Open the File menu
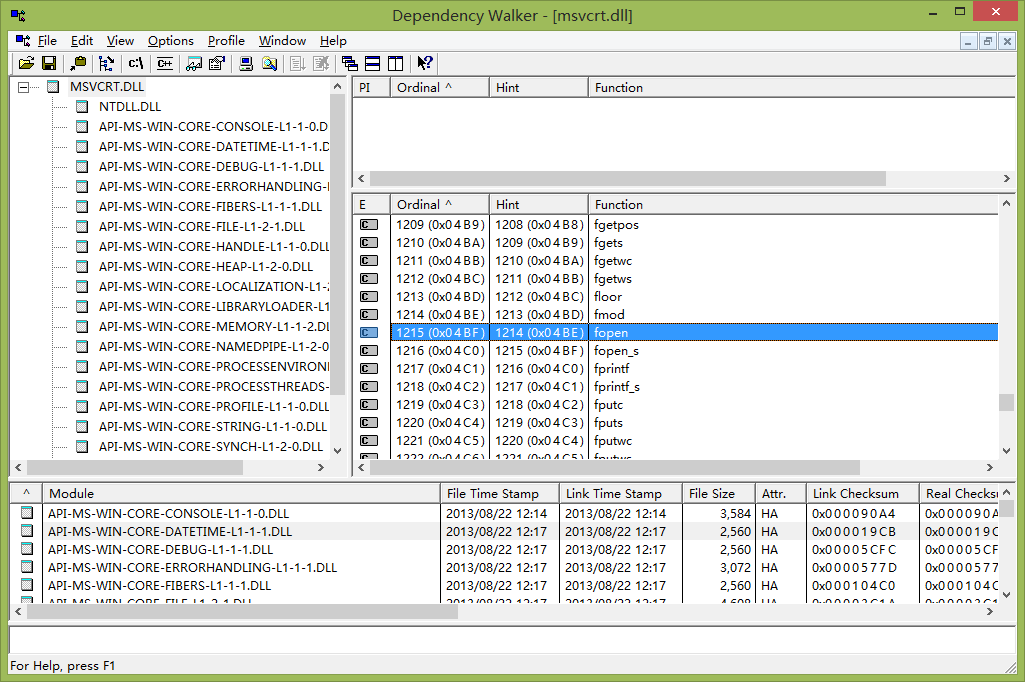1025x682 pixels. point(47,41)
